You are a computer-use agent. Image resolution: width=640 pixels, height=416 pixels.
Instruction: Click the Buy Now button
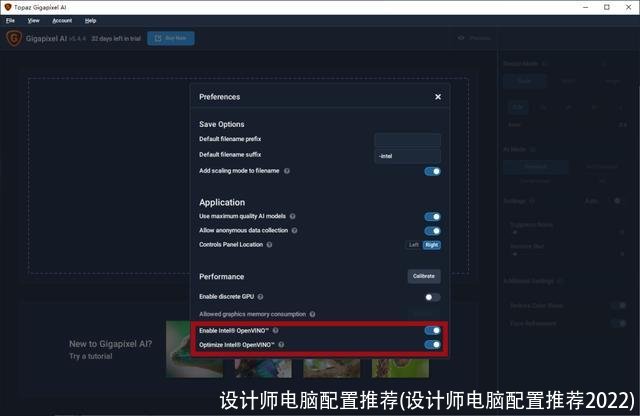tap(171, 38)
